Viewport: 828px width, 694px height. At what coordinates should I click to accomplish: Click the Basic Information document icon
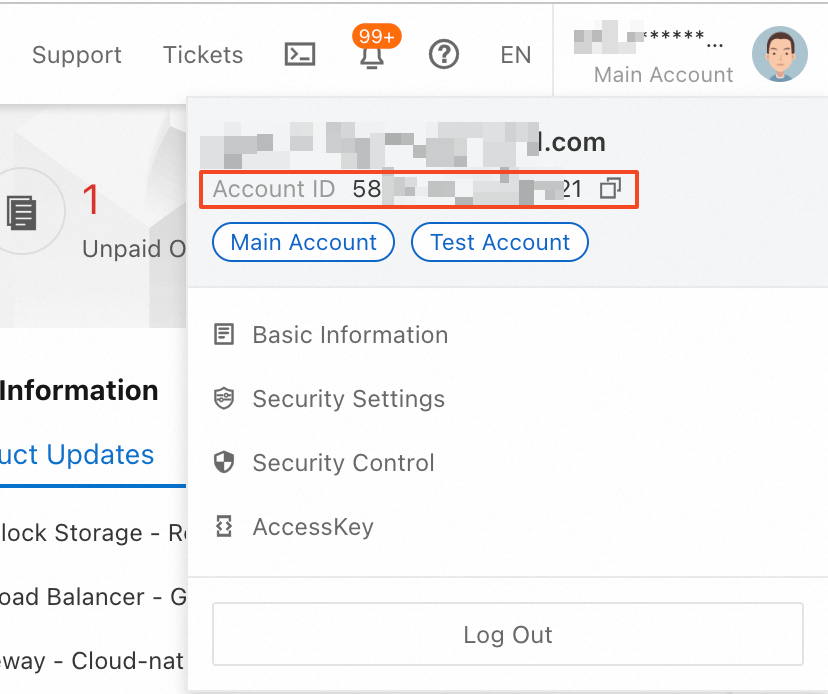tap(224, 335)
